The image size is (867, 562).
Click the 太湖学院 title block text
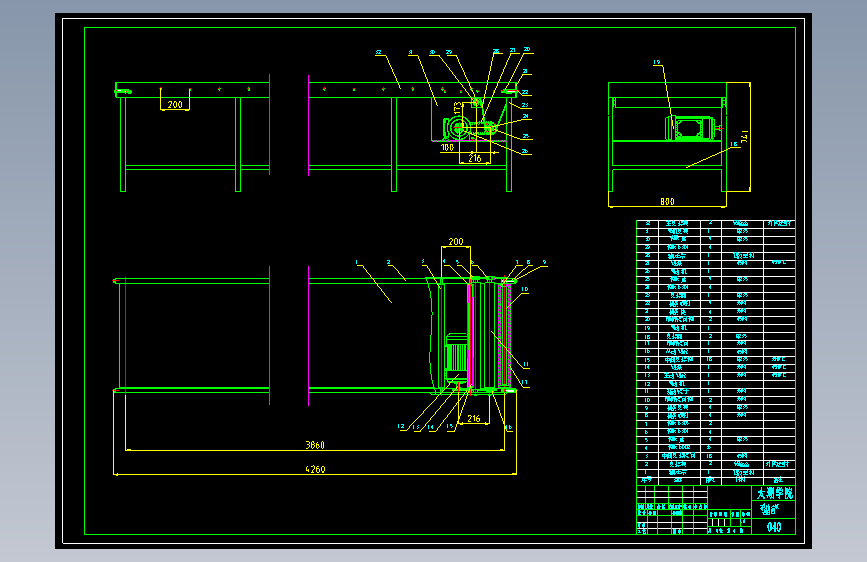pos(775,493)
